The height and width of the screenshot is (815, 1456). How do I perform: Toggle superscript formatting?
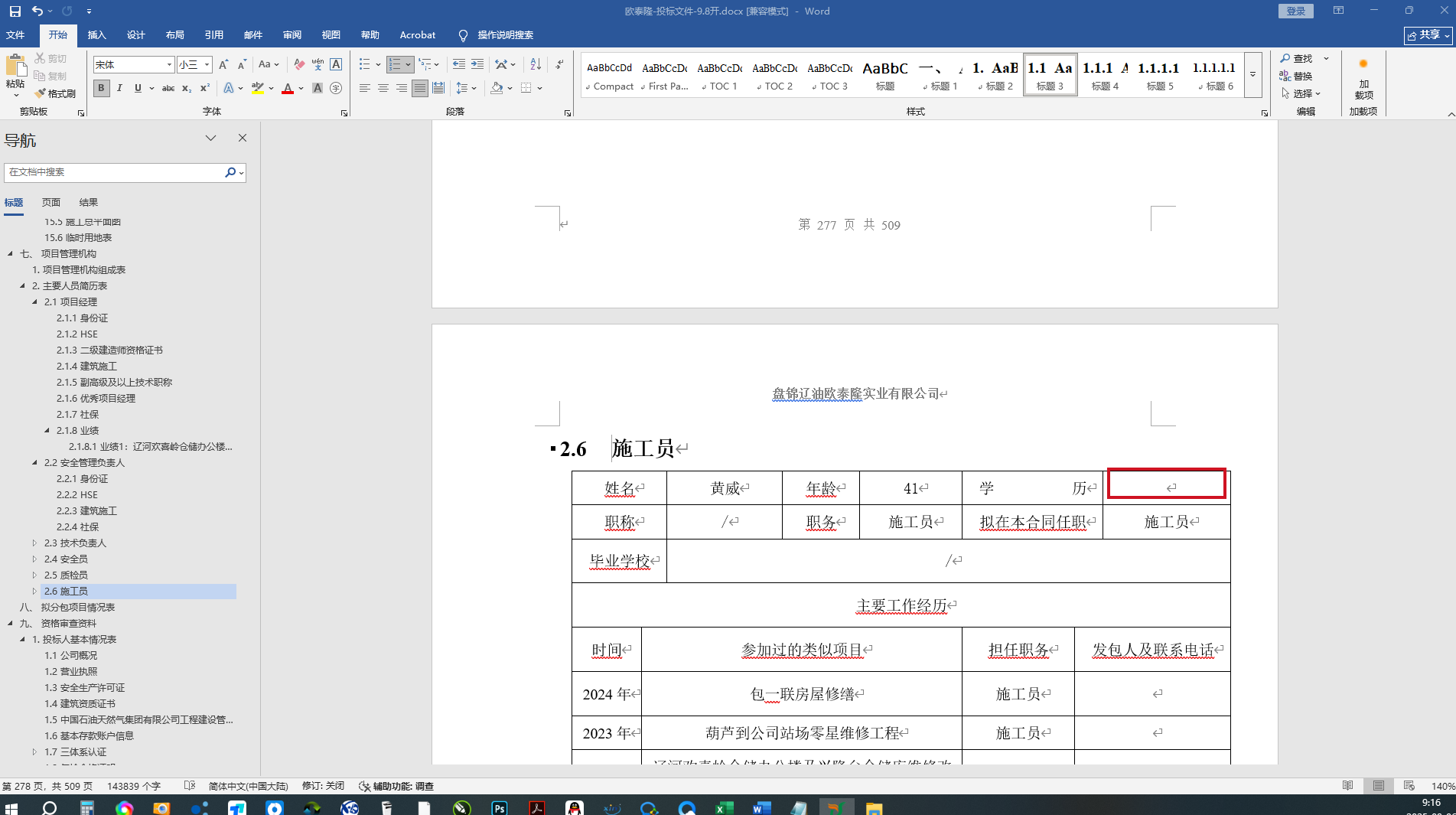click(205, 88)
